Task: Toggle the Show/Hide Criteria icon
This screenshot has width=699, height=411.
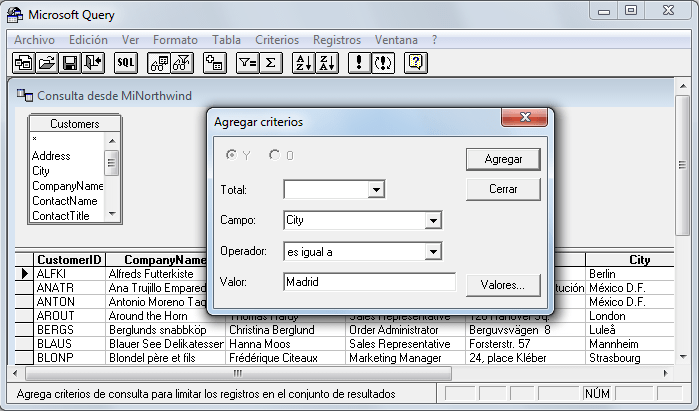Action: [182, 63]
